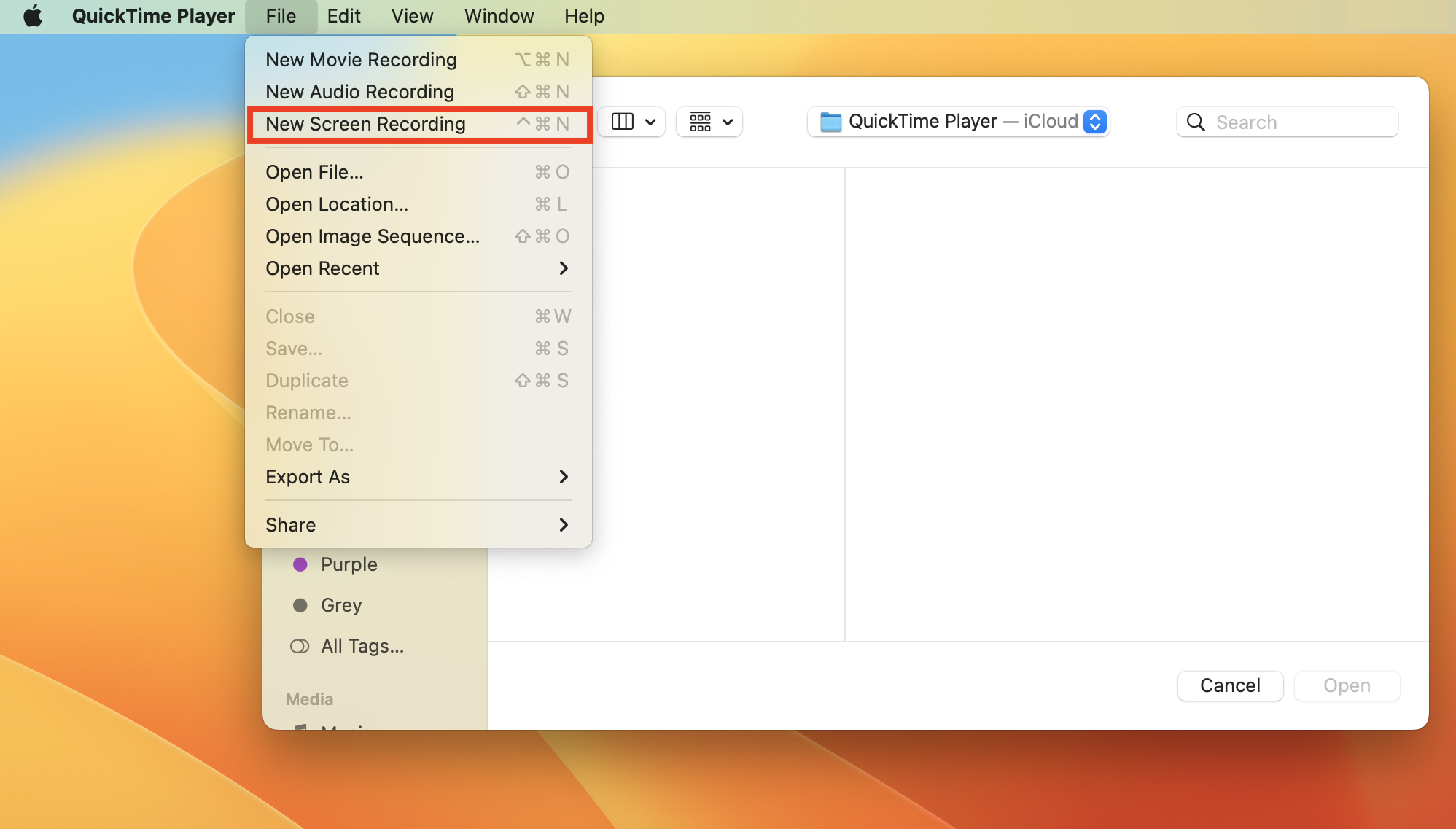Toggle the All Tags option
1456x829 pixels.
point(361,644)
